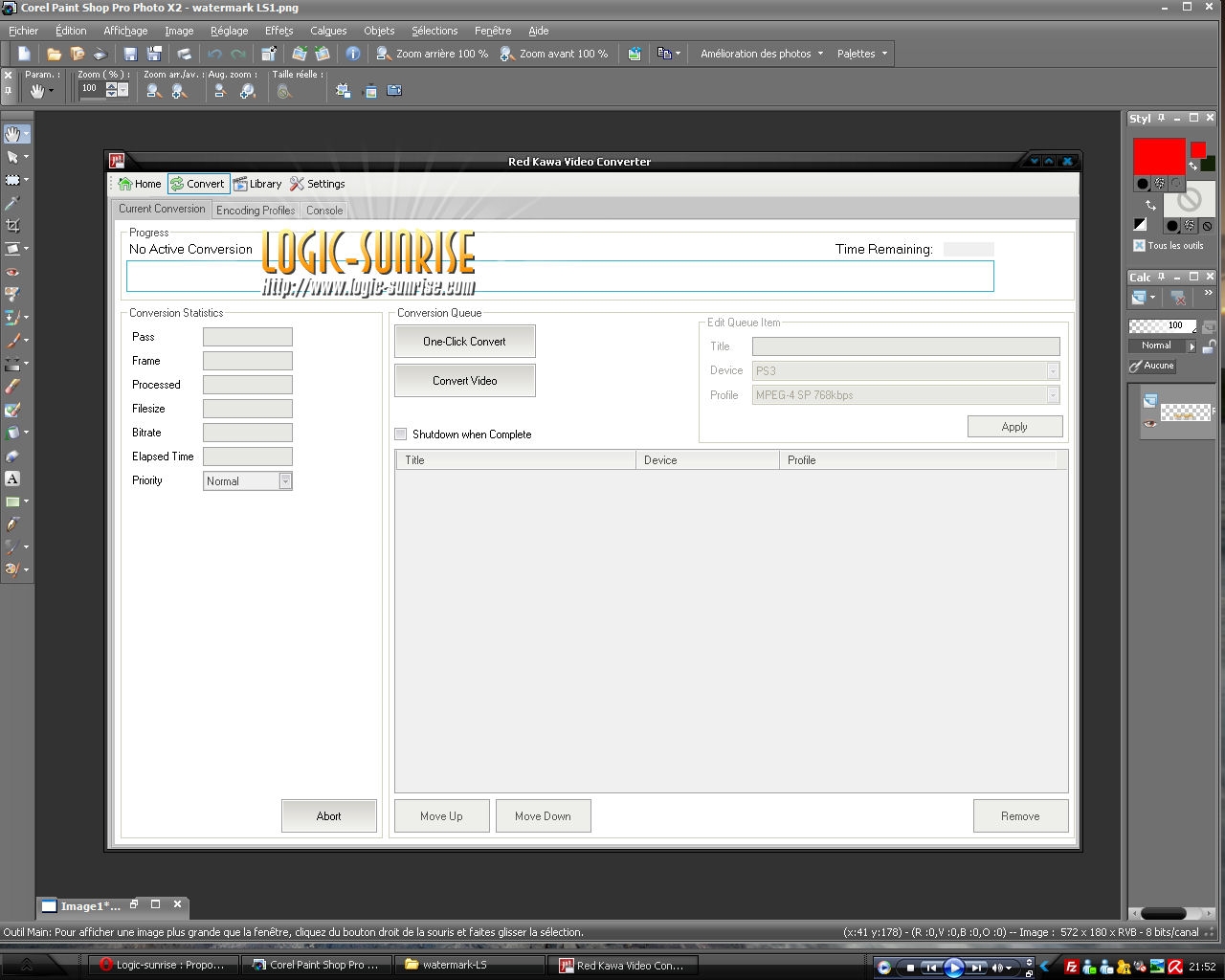Click the layer lock transparency padlock icon
Screen dimensions: 1225x980
click(x=1209, y=346)
